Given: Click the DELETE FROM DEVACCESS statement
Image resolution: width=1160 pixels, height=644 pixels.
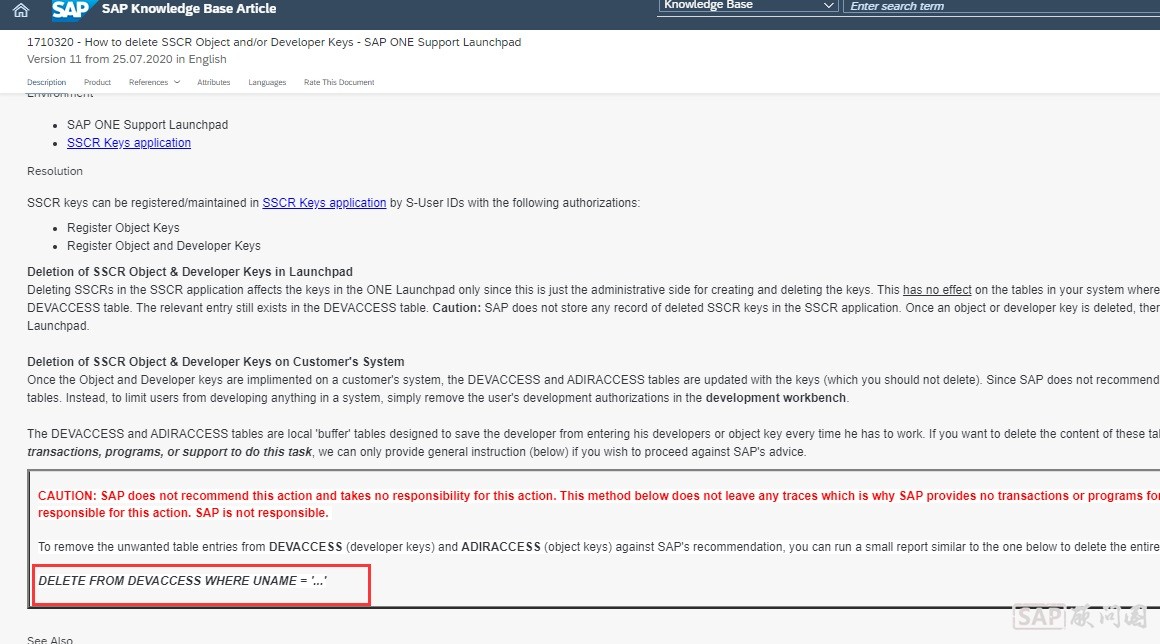Looking at the screenshot, I should coord(183,580).
